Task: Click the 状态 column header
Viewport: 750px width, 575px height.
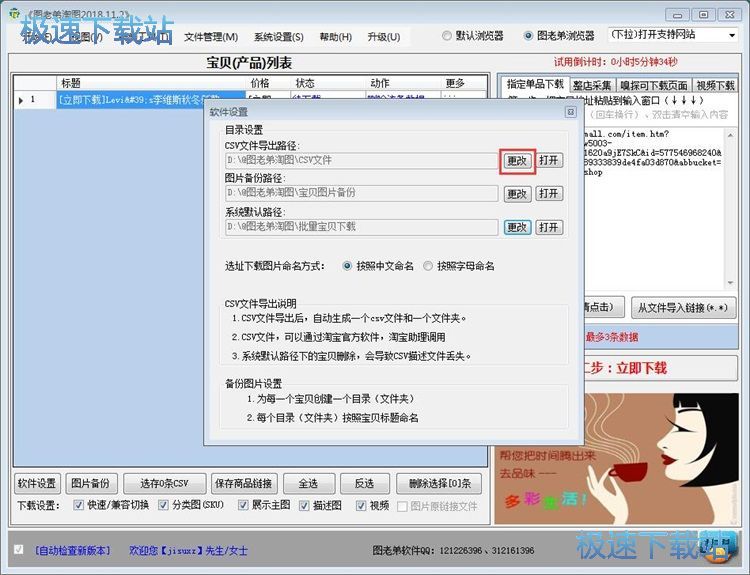Action: tap(328, 83)
